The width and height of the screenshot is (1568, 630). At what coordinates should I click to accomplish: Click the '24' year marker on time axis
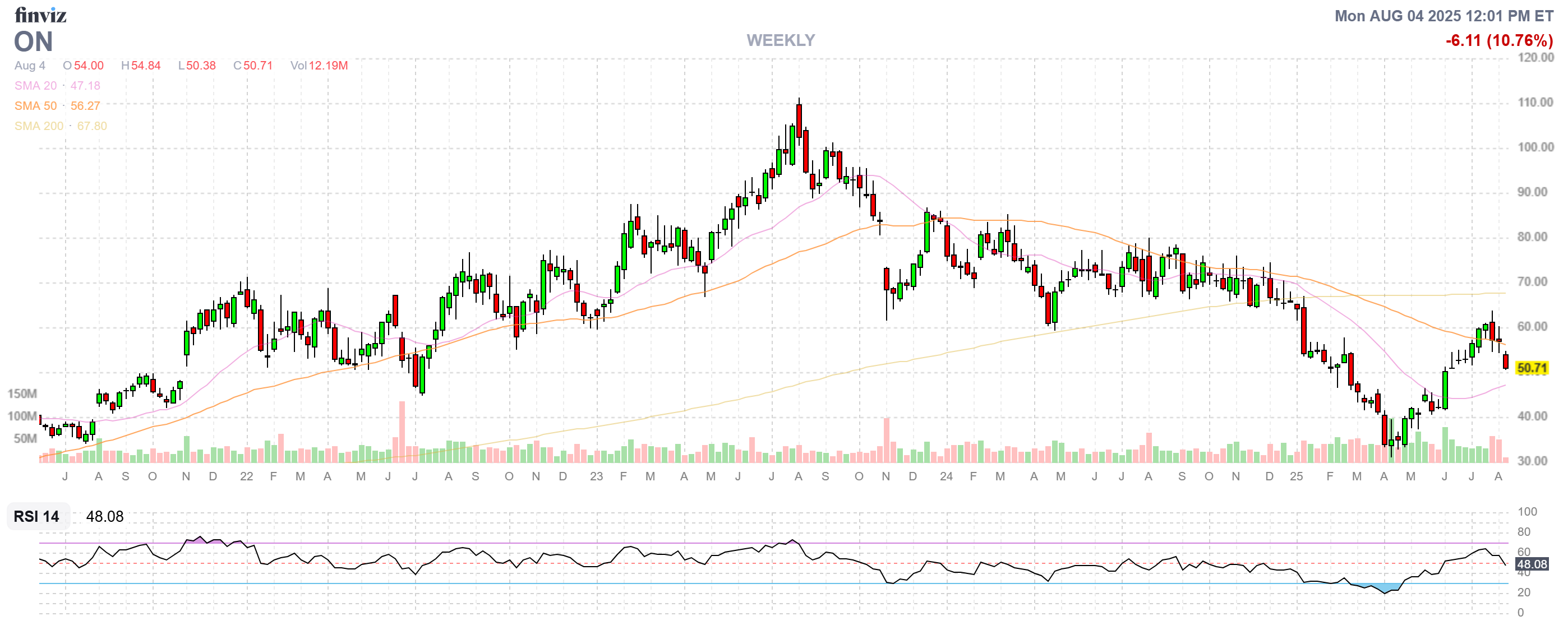(x=946, y=477)
